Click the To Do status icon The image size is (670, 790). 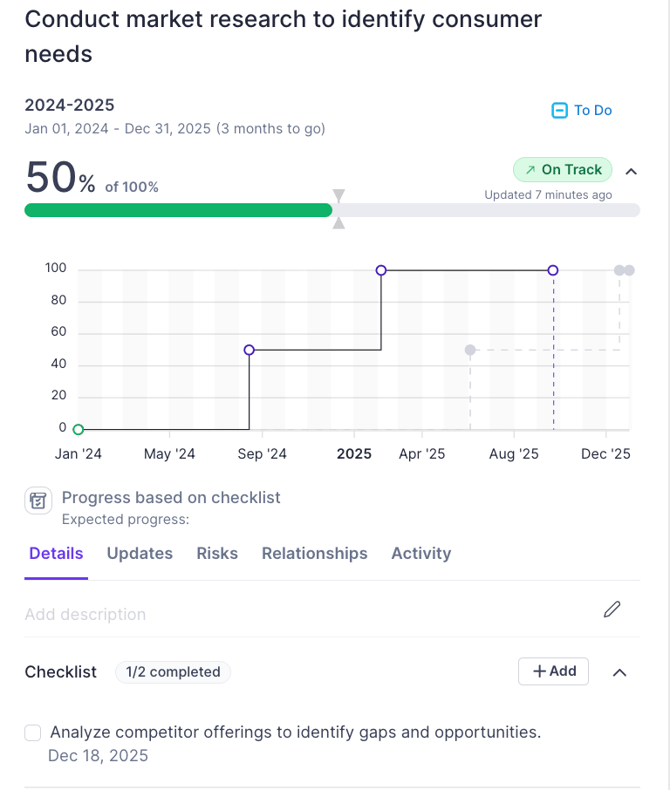(x=560, y=110)
